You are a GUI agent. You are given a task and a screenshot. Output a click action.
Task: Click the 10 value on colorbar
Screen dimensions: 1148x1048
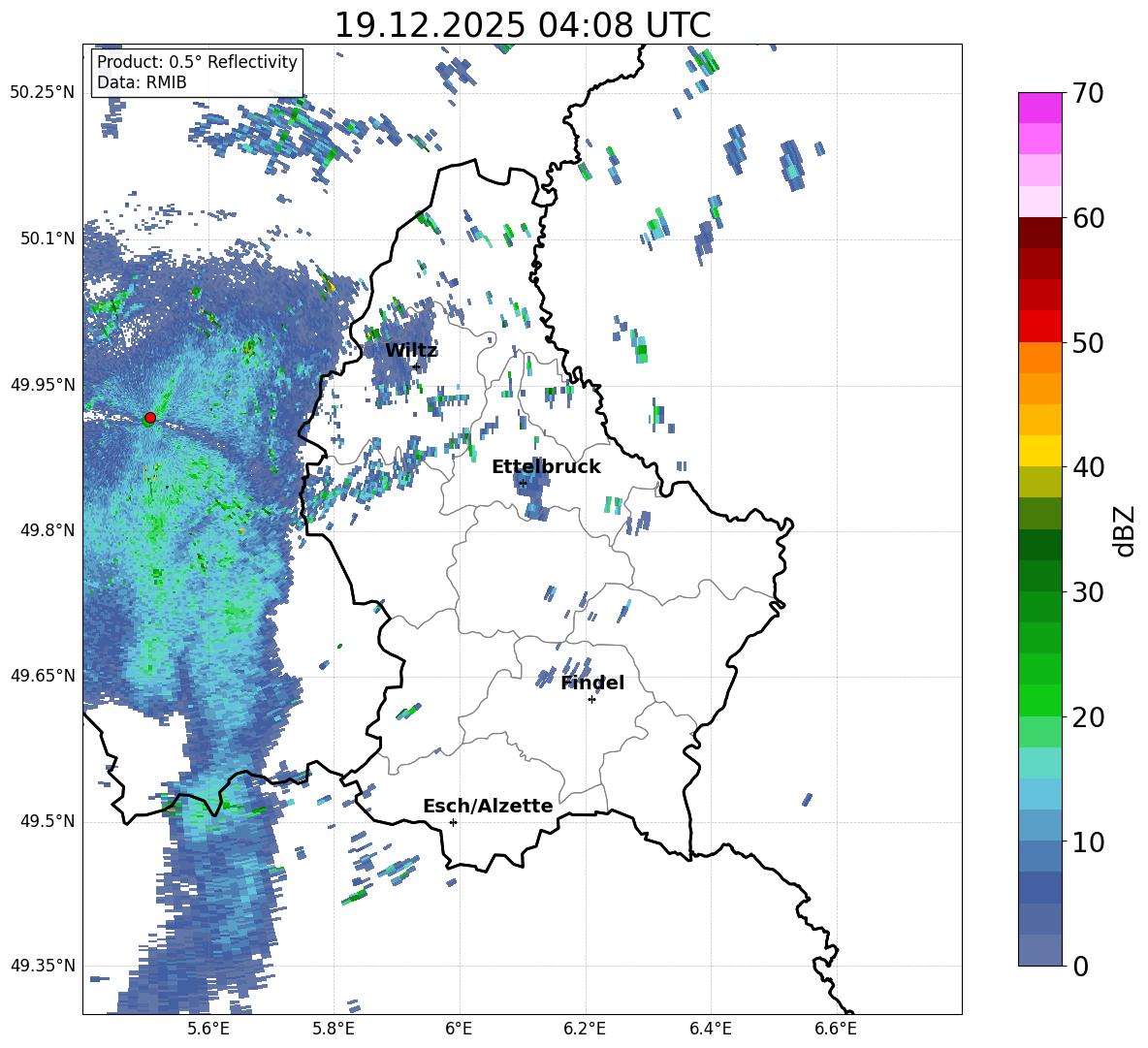click(1088, 842)
